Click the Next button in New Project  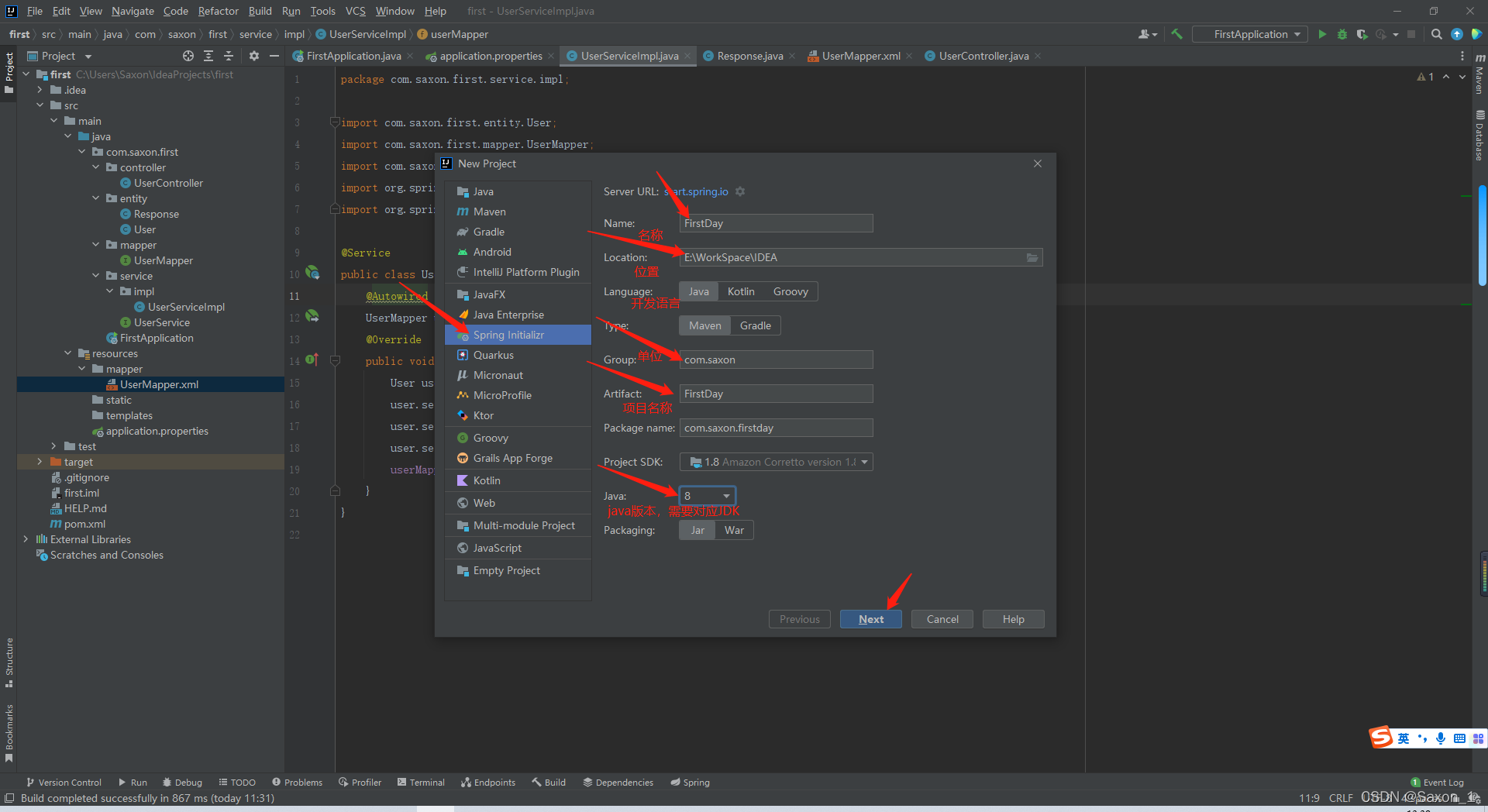(871, 619)
